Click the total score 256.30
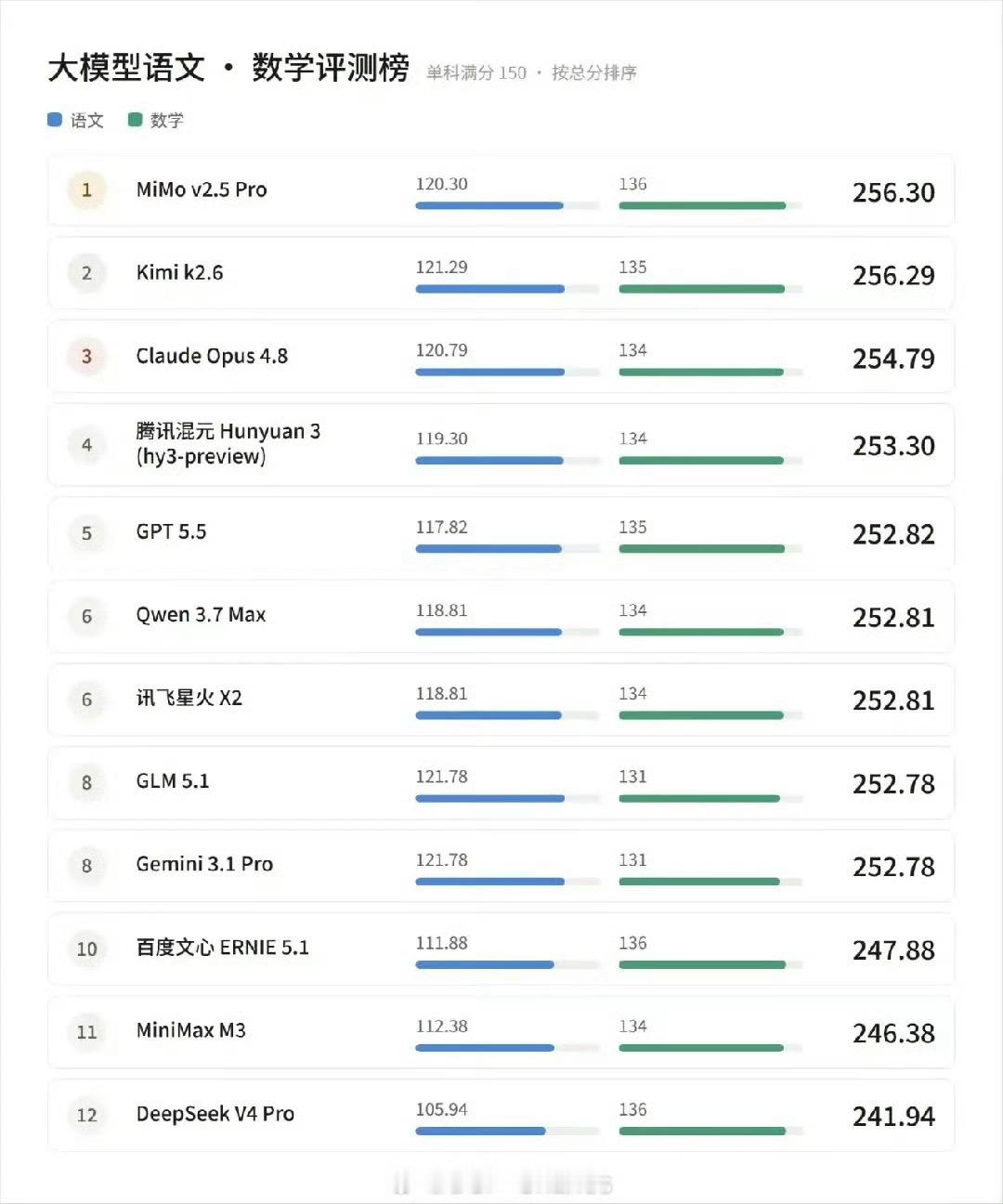1003x1204 pixels. coord(893,192)
